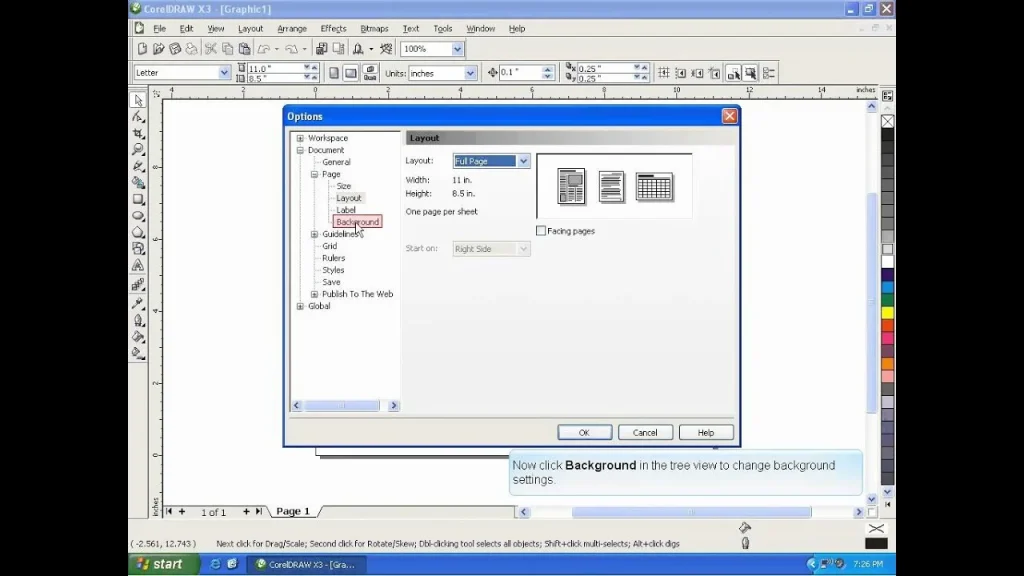This screenshot has width=1024, height=576.
Task: Select the Interactive Fill tool
Action: pyautogui.click(x=138, y=353)
